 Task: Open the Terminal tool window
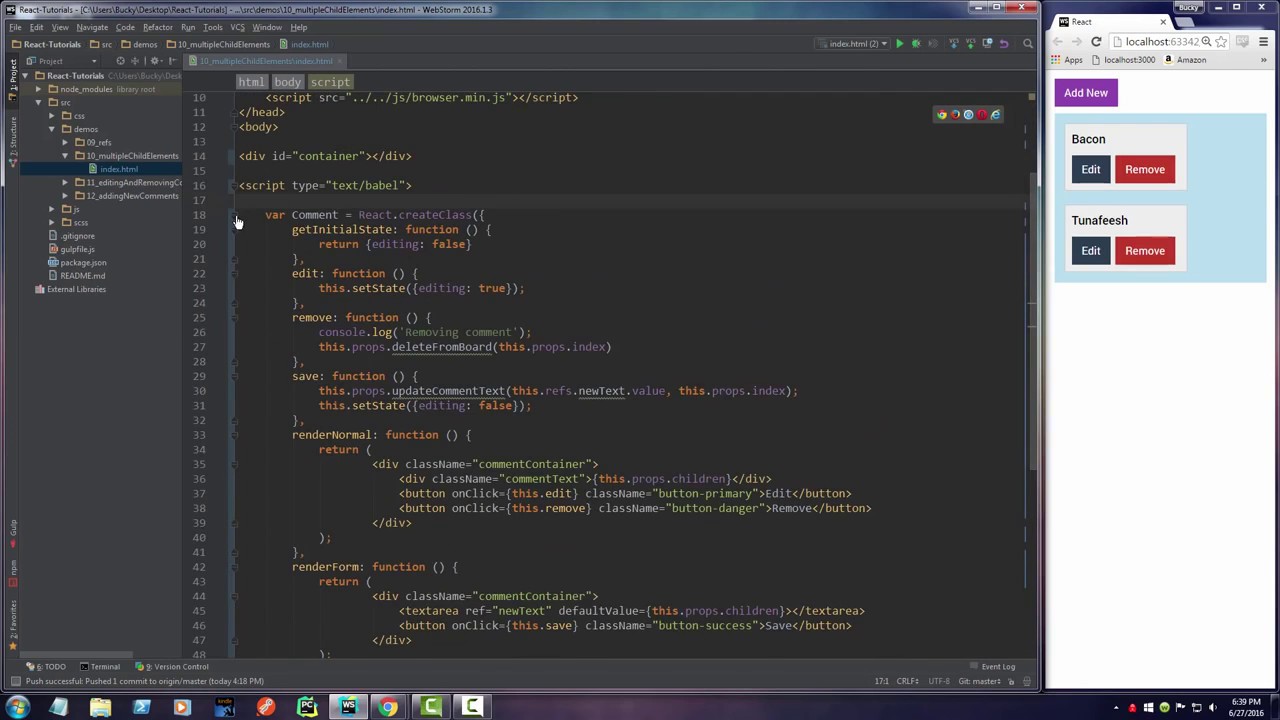coord(100,667)
